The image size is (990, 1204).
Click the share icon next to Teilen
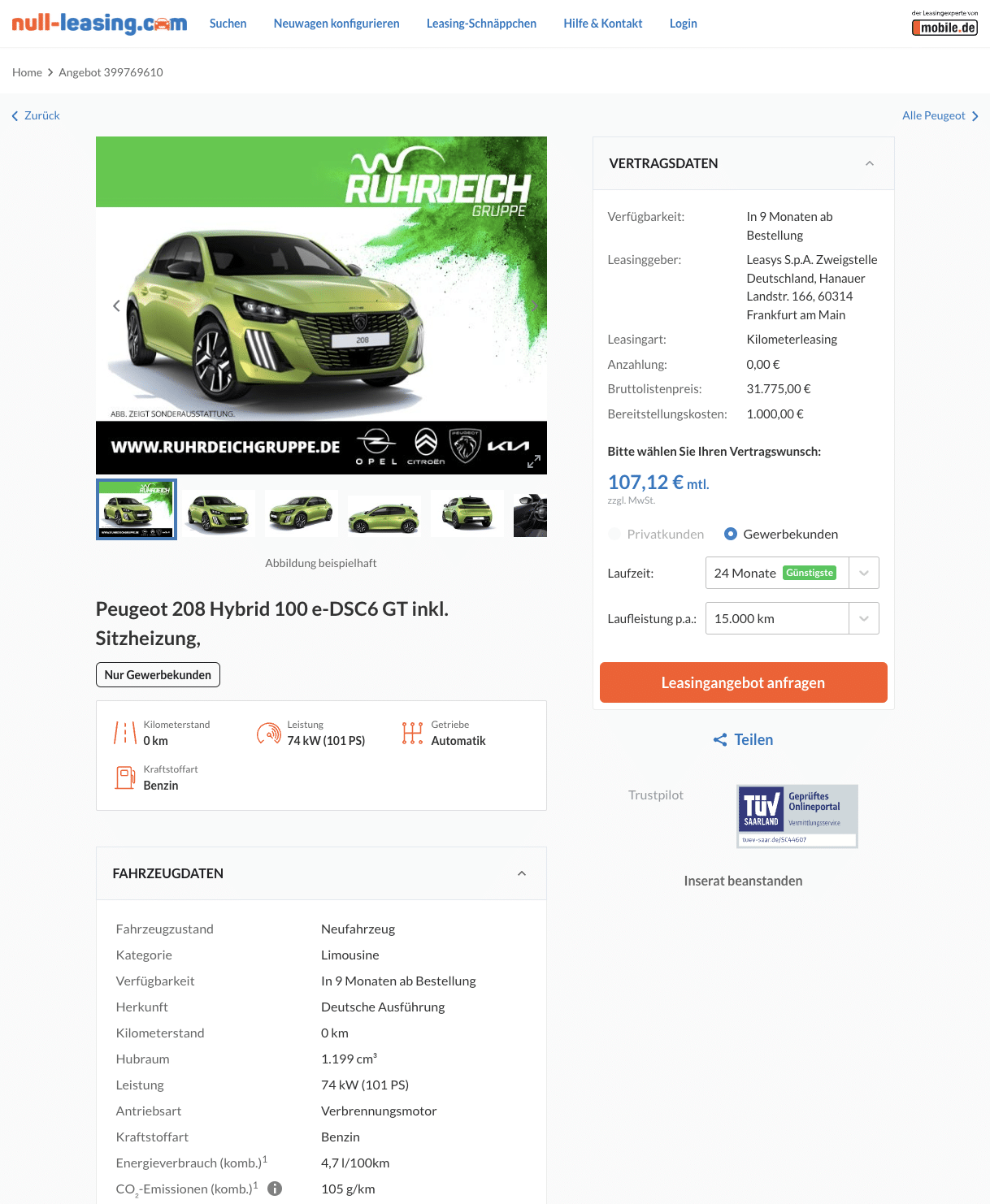(x=720, y=739)
